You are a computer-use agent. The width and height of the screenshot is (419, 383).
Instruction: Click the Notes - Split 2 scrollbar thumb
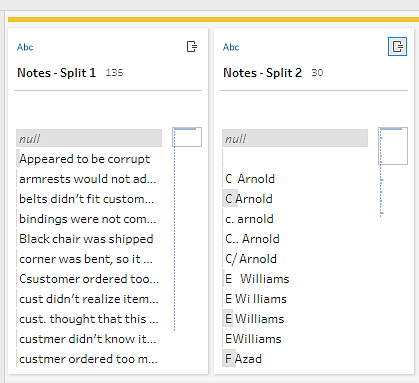(393, 146)
